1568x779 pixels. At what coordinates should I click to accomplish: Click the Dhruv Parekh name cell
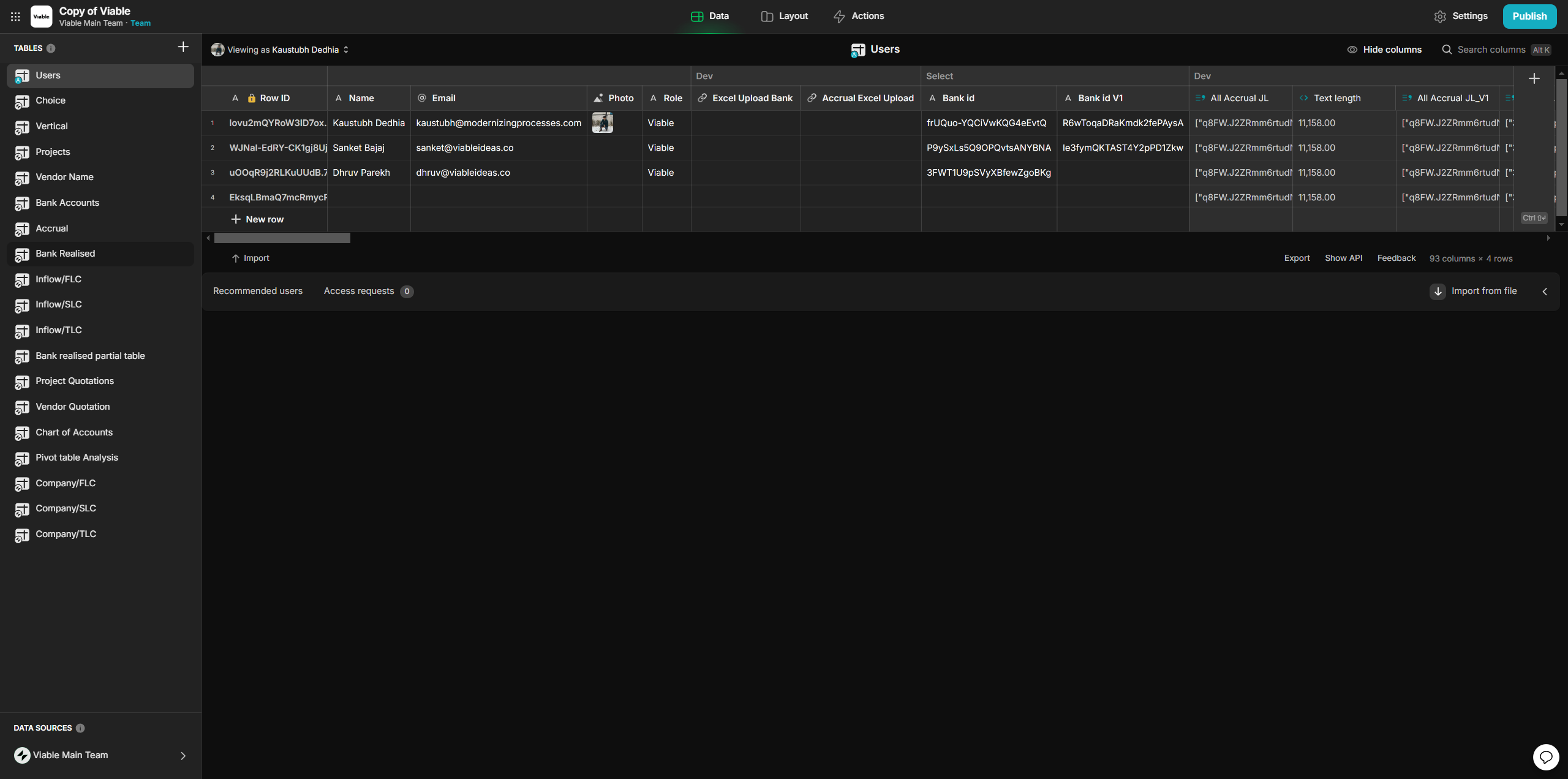pos(369,173)
